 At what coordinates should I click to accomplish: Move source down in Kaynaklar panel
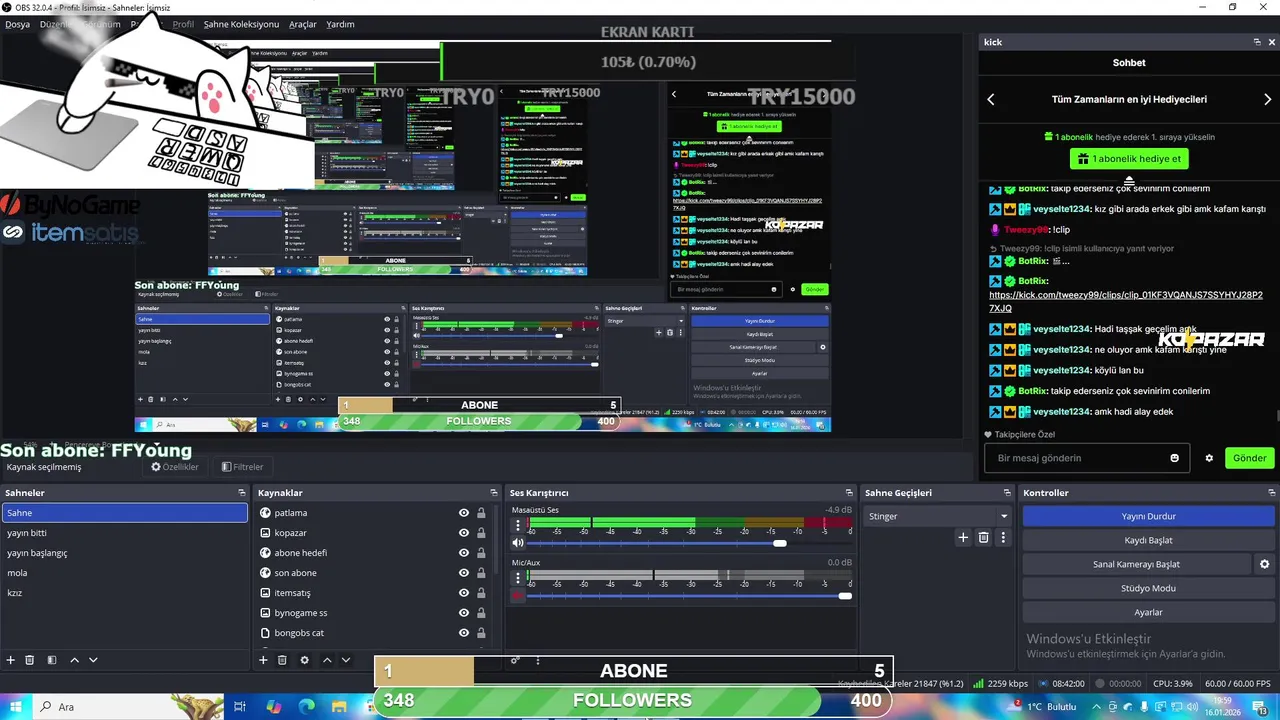coord(346,660)
